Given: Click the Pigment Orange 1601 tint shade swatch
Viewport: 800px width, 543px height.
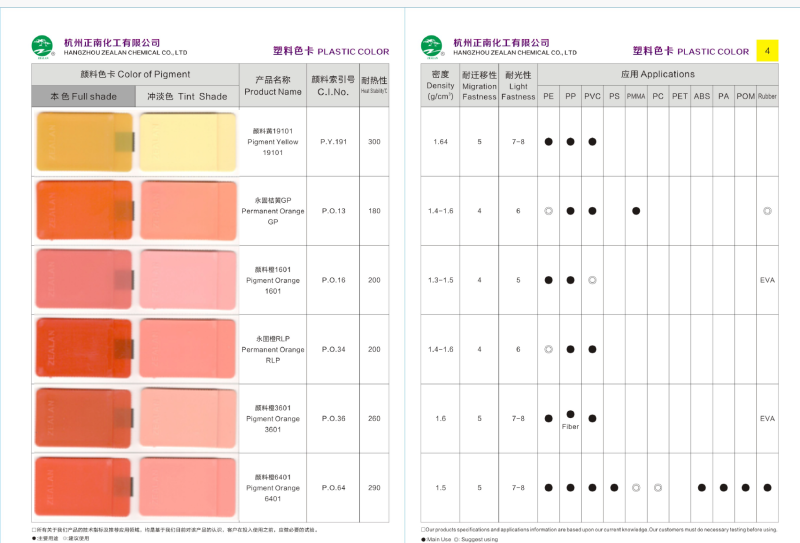Looking at the screenshot, I should click(x=186, y=280).
